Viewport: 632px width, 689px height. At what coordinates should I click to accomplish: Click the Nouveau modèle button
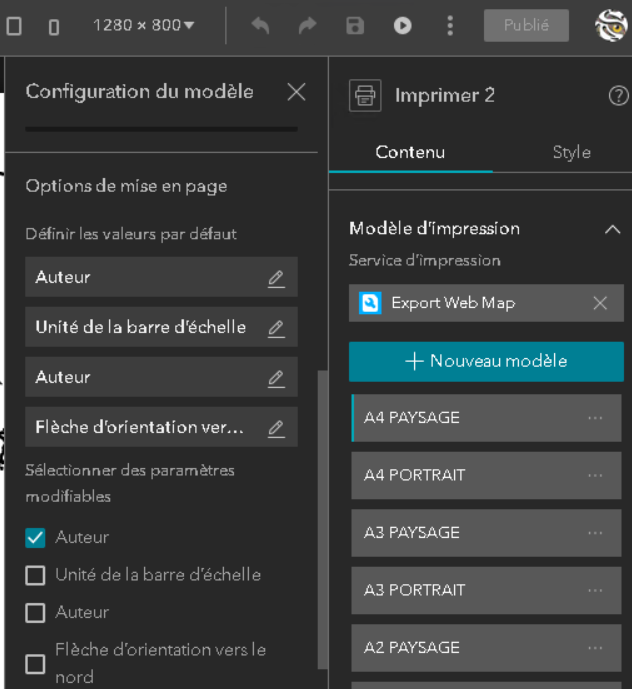tap(486, 361)
